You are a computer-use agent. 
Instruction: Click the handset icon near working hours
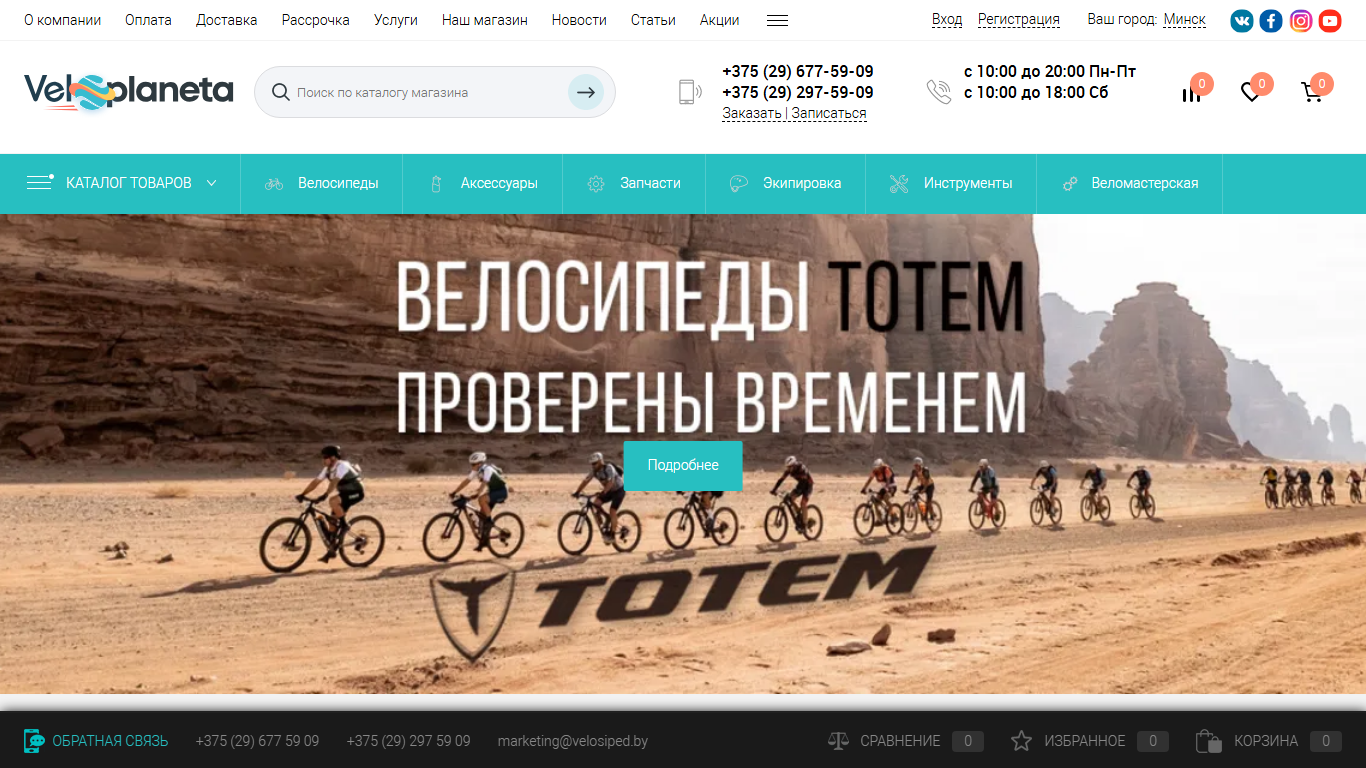939,92
